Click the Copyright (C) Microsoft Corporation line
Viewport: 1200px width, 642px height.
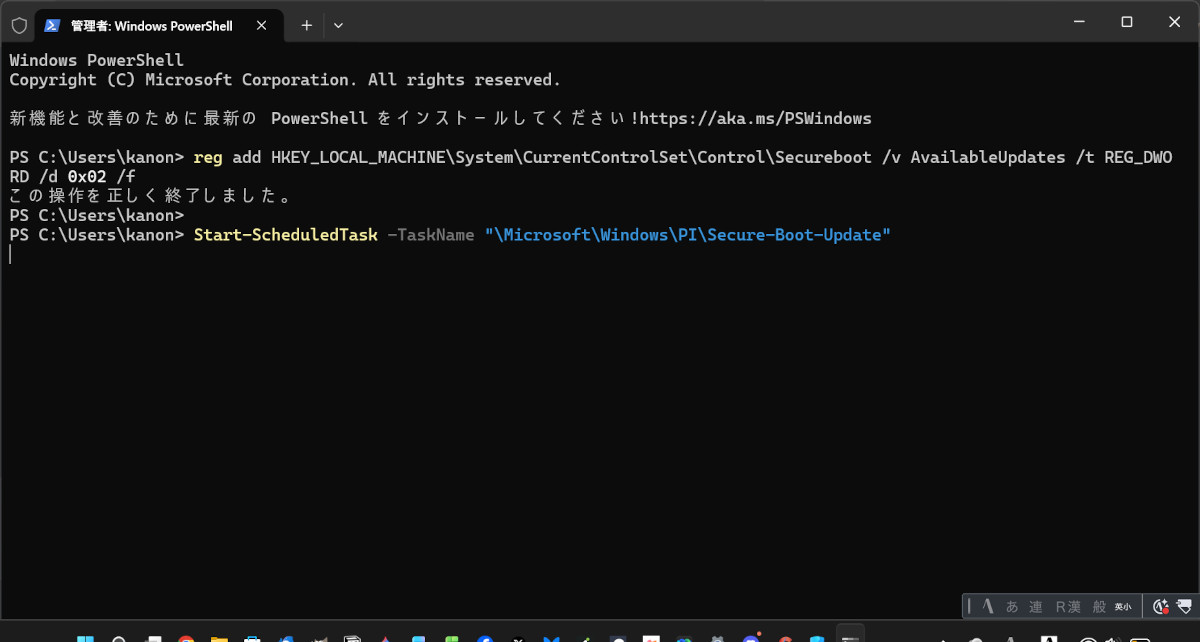pyautogui.click(x=285, y=79)
